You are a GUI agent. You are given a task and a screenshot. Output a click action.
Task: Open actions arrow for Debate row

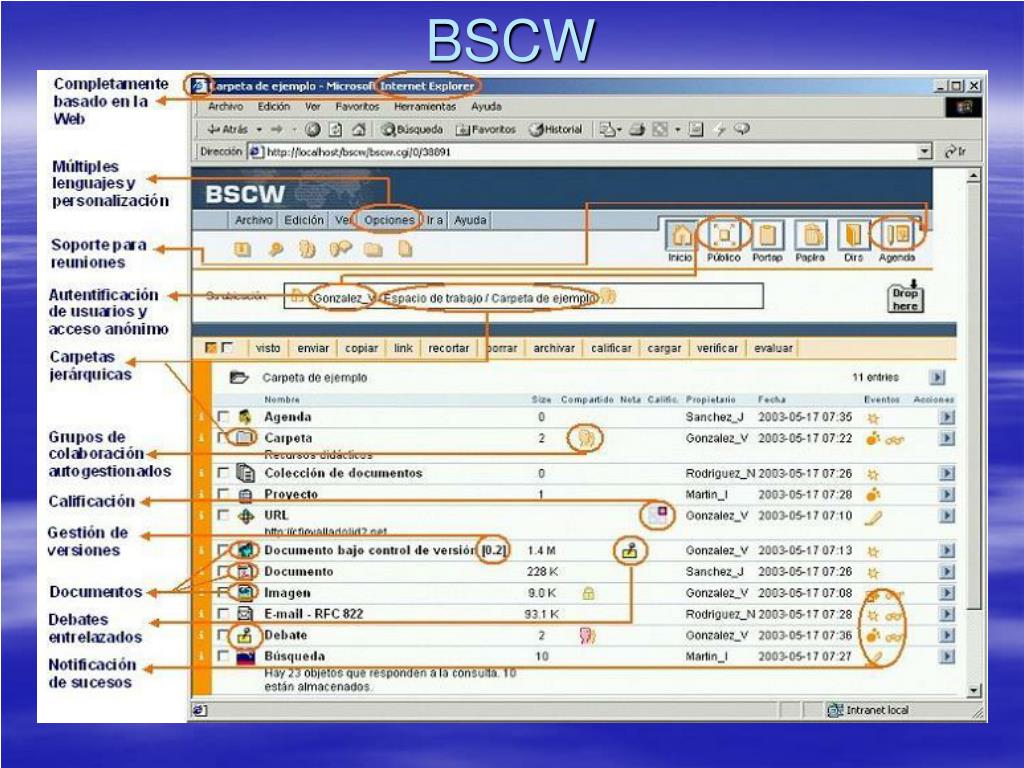click(x=947, y=635)
